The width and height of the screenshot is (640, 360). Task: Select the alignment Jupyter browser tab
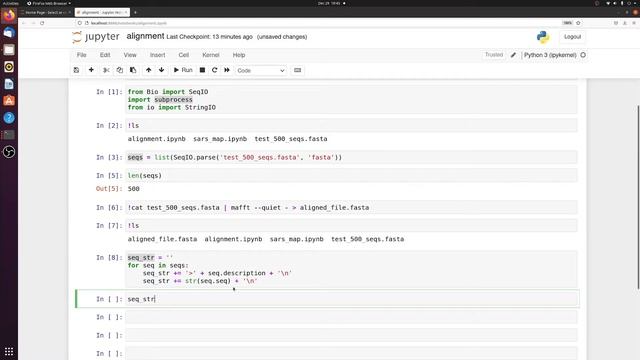pyautogui.click(x=102, y=13)
